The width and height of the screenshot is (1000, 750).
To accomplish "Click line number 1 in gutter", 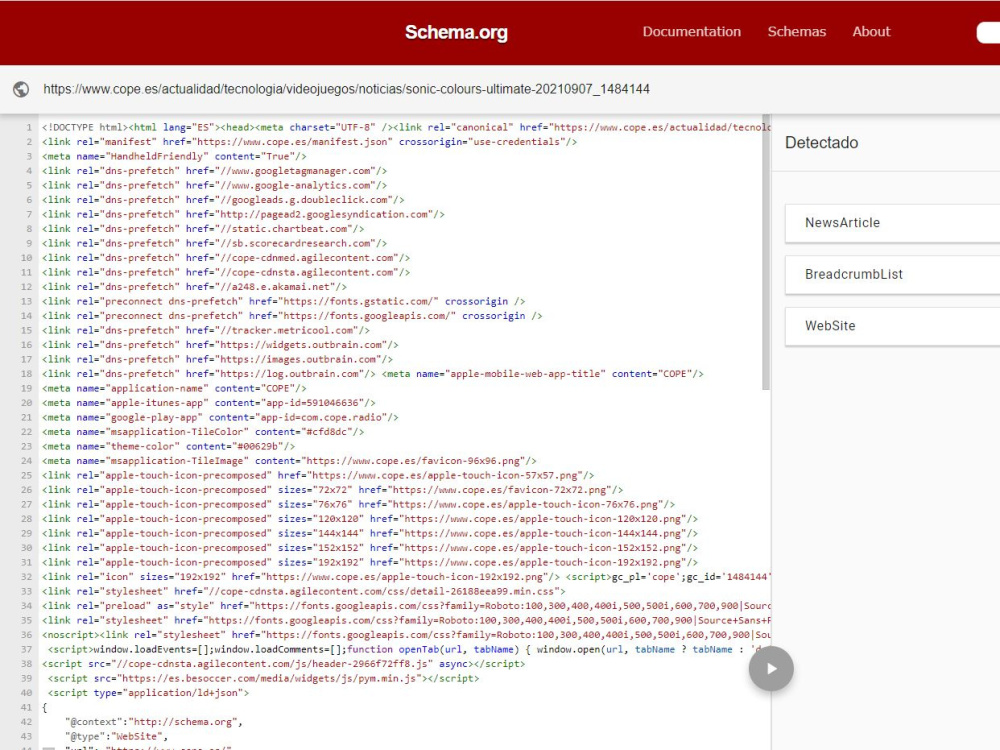I will (29, 128).
